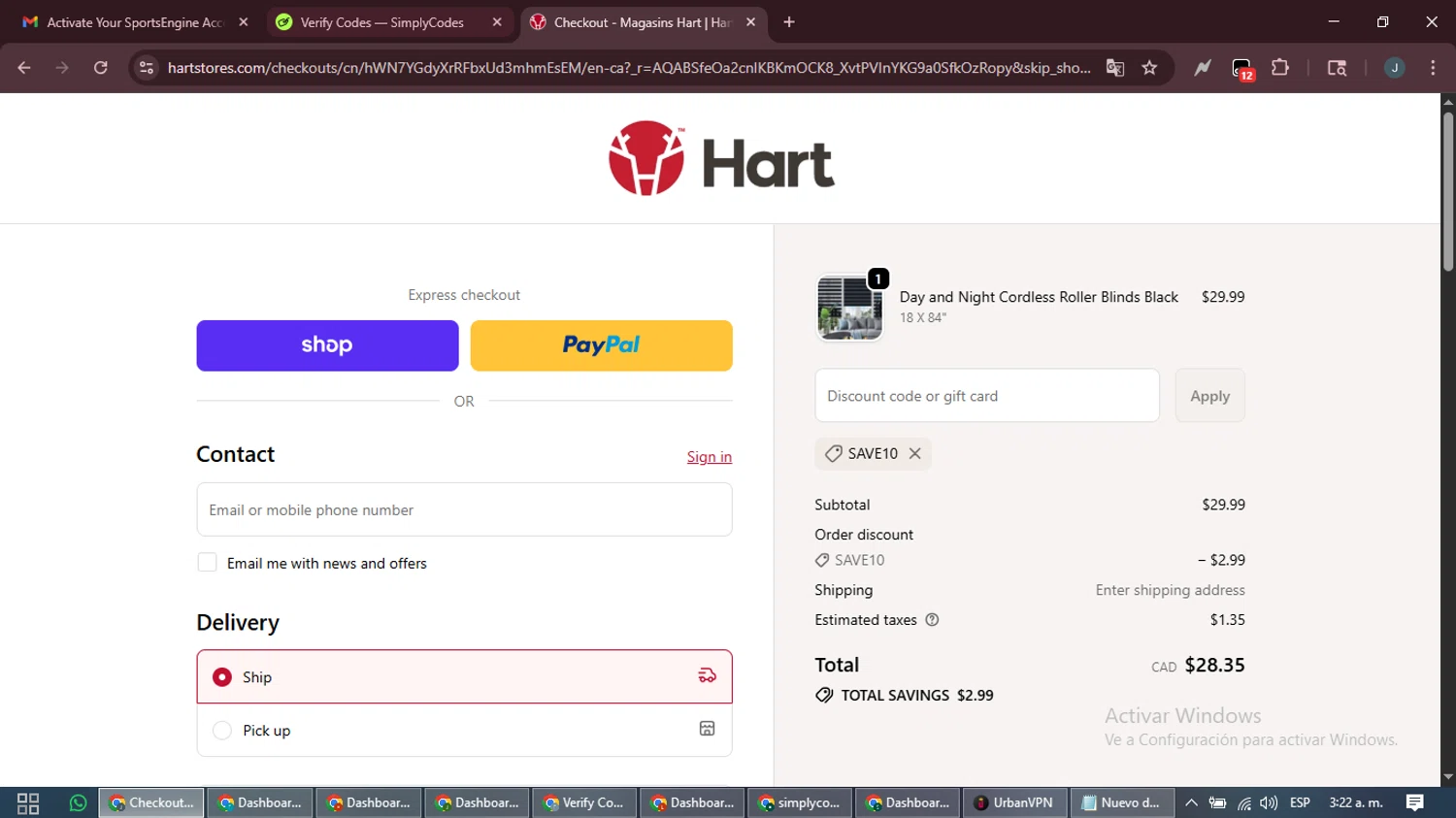Click the Hart logo
The width and height of the screenshot is (1456, 818).
721,158
